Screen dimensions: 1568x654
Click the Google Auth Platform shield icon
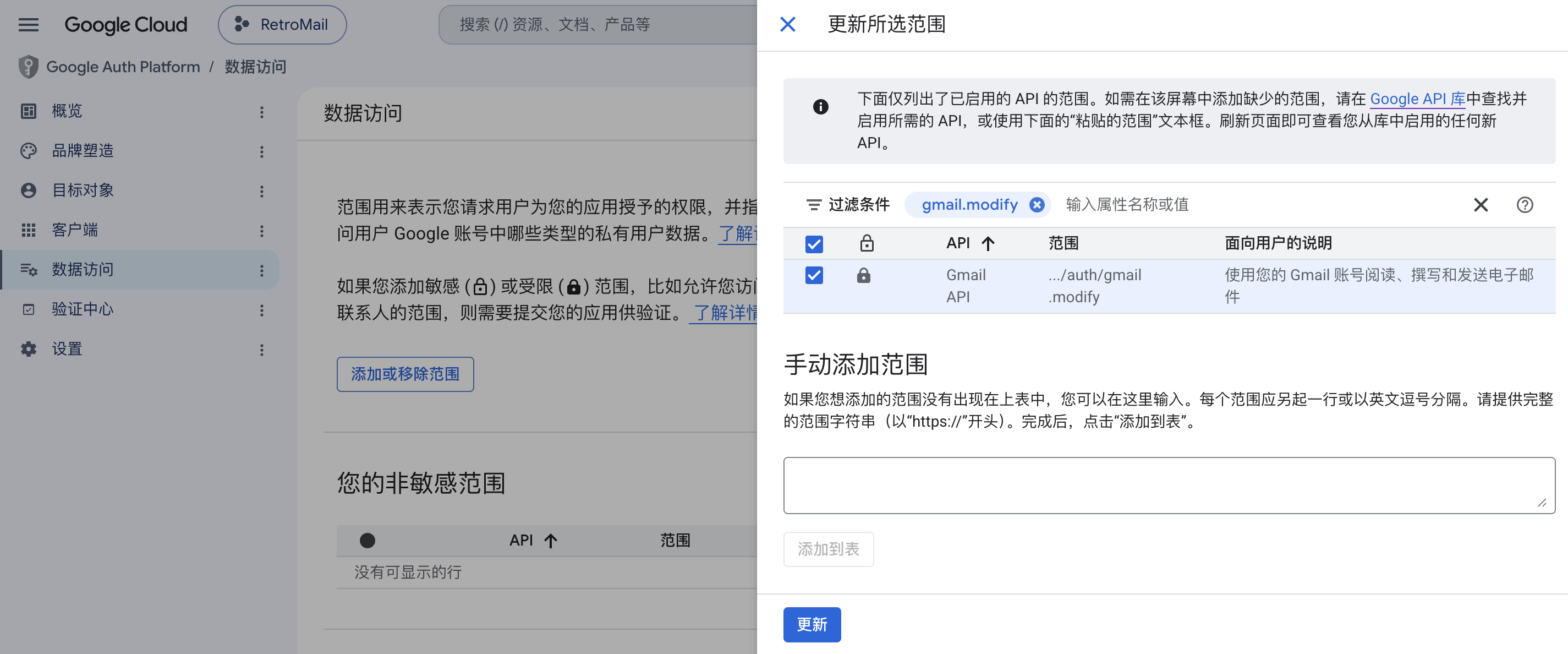pyautogui.click(x=28, y=67)
